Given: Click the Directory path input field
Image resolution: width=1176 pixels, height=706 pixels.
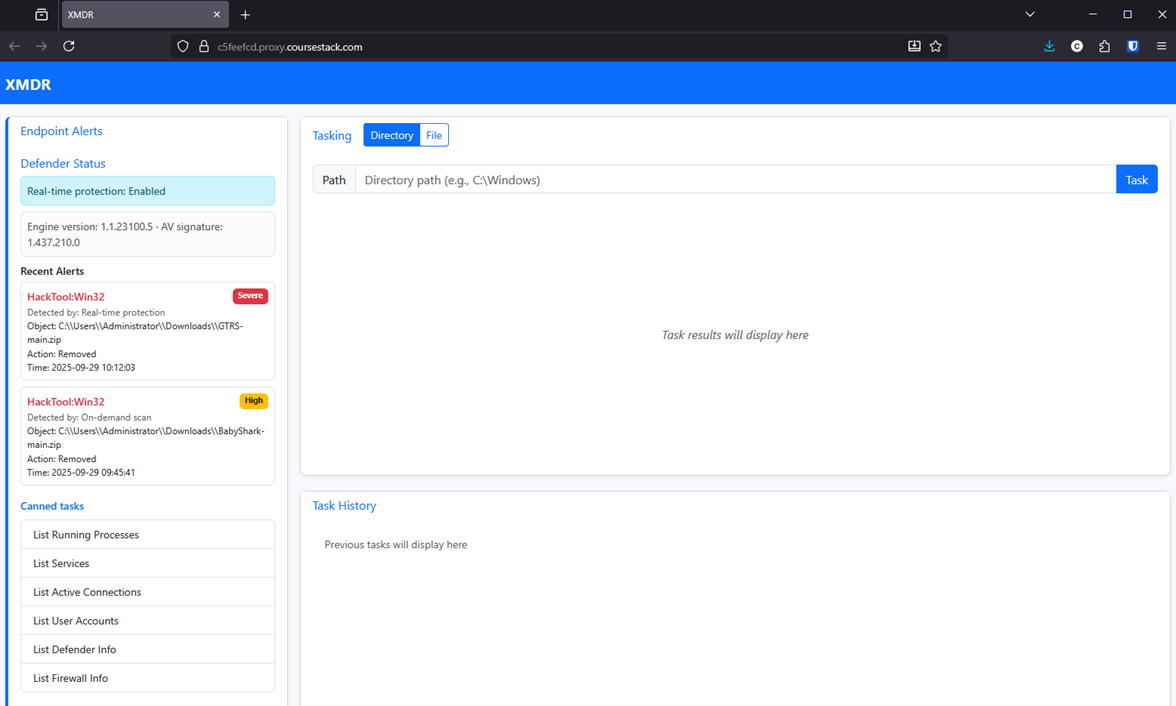Looking at the screenshot, I should (735, 180).
